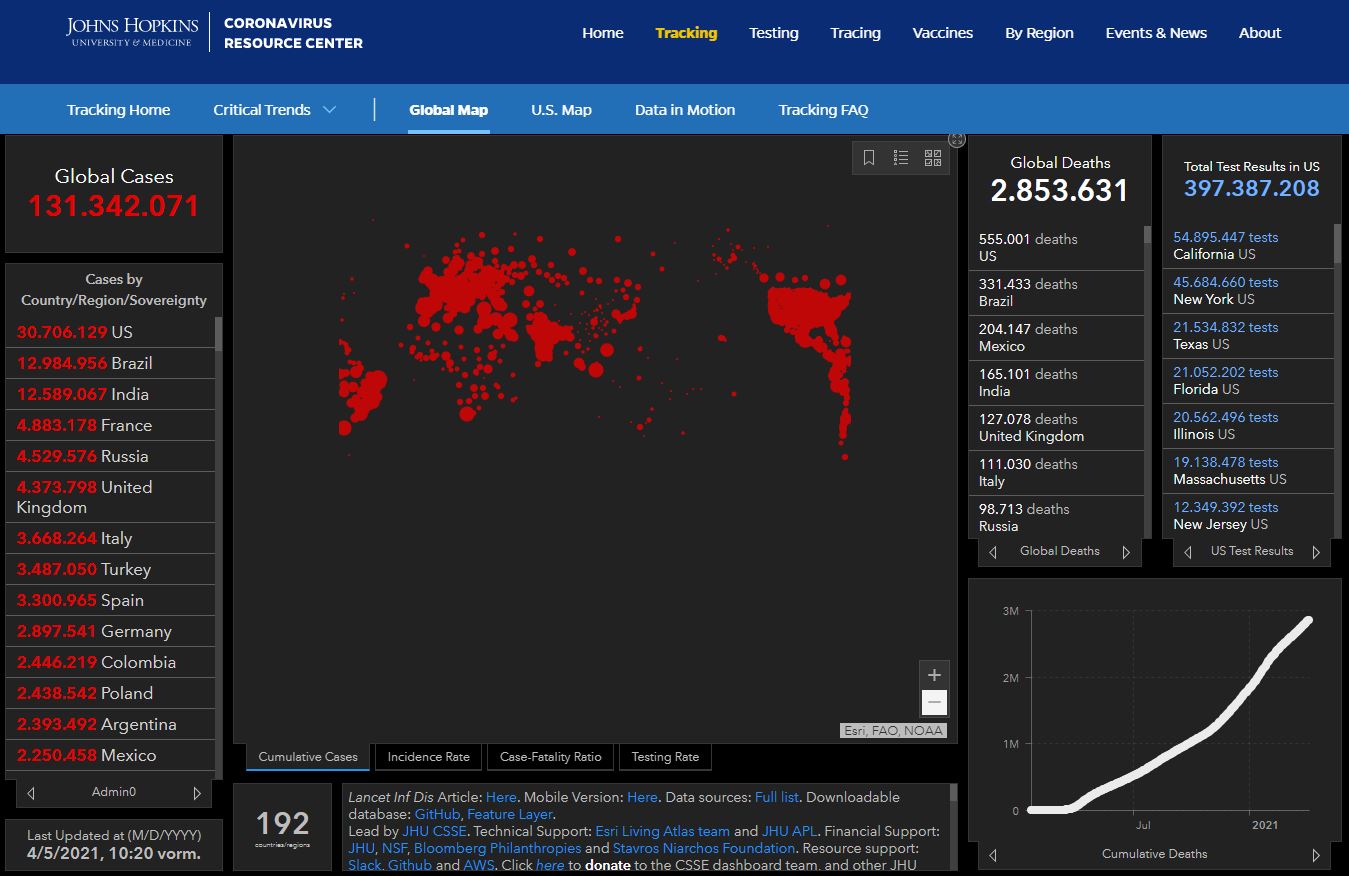Viewport: 1349px width, 876px height.
Task: Open the Tracking menu item
Action: point(686,33)
